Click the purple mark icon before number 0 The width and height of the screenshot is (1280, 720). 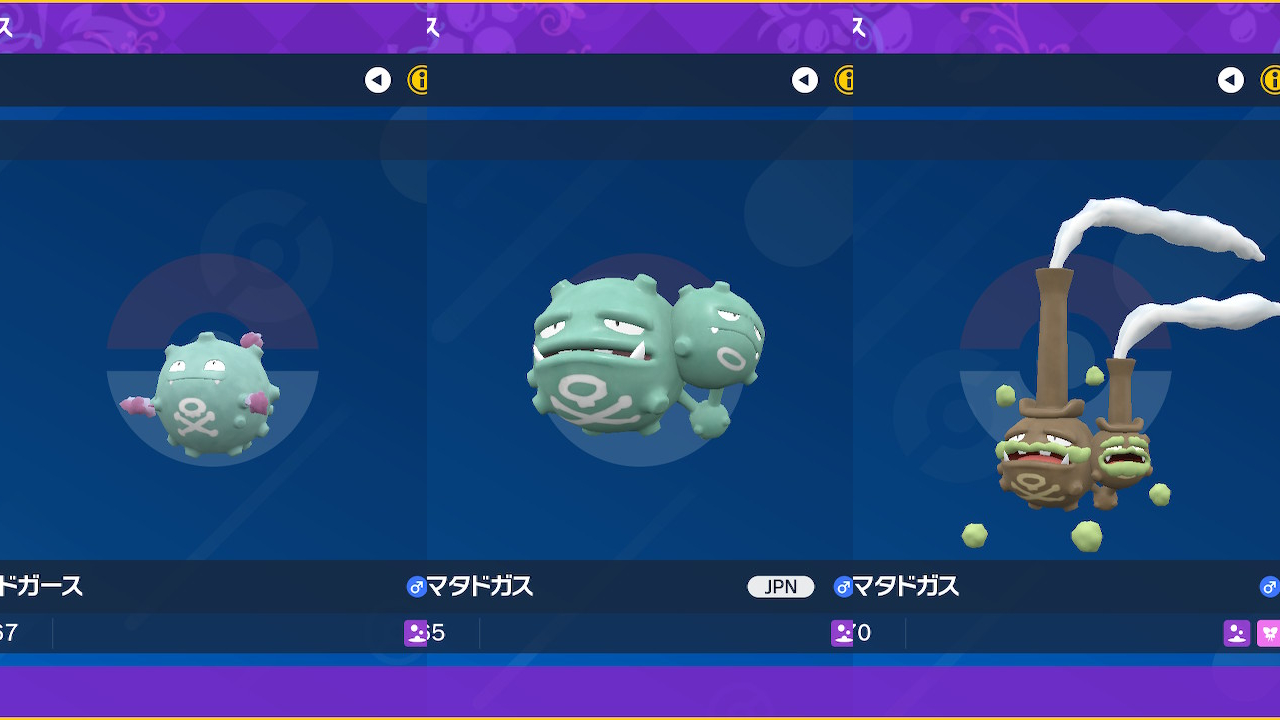[842, 633]
